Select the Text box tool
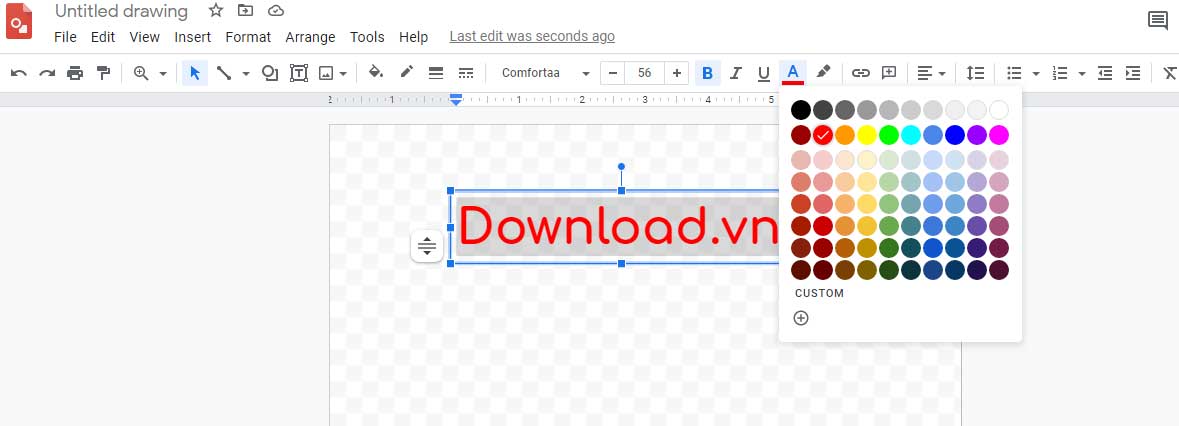1179x426 pixels. coord(299,73)
